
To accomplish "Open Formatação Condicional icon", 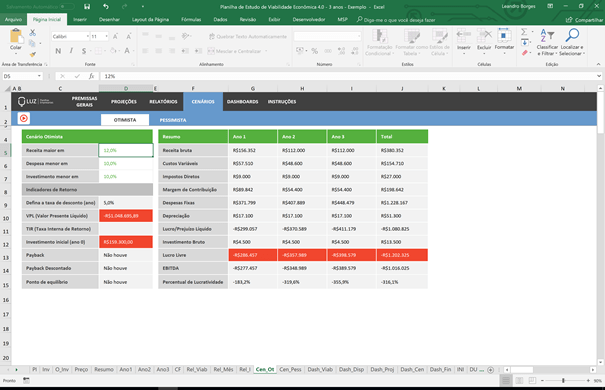I will coord(380,36).
